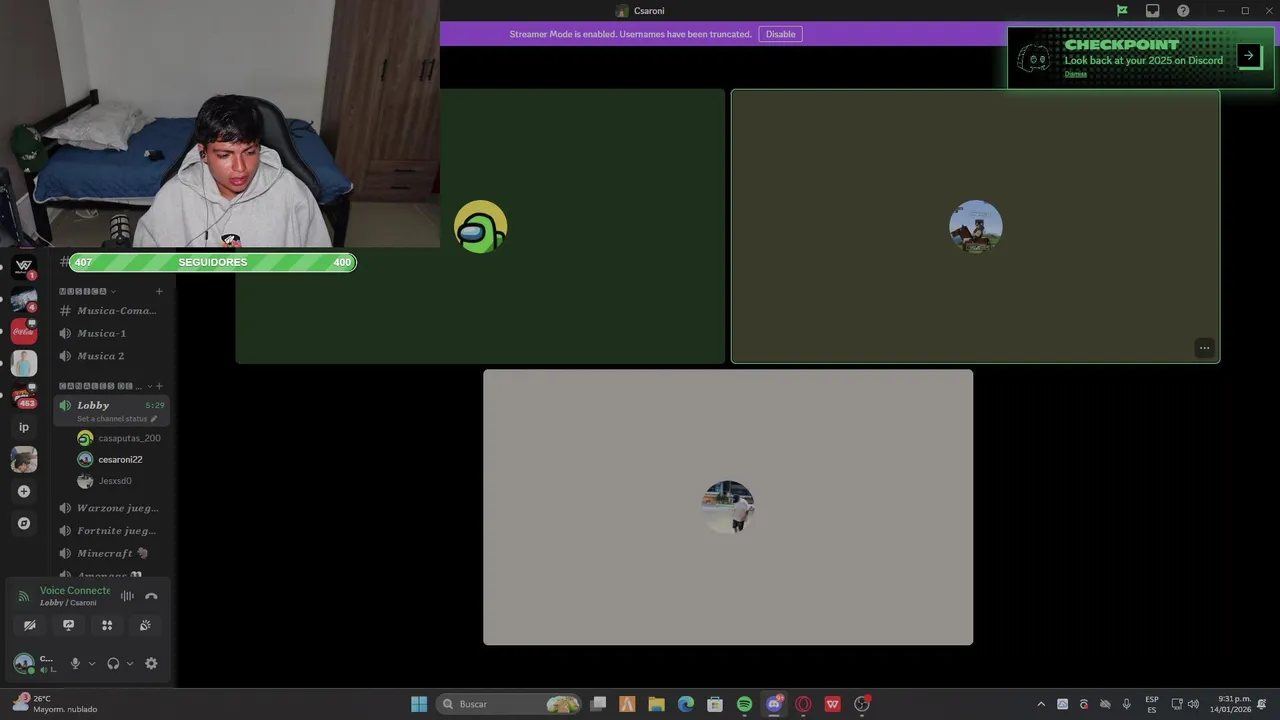Click the system tray microphone icon
Viewport: 1280px width, 720px height.
(x=1127, y=704)
